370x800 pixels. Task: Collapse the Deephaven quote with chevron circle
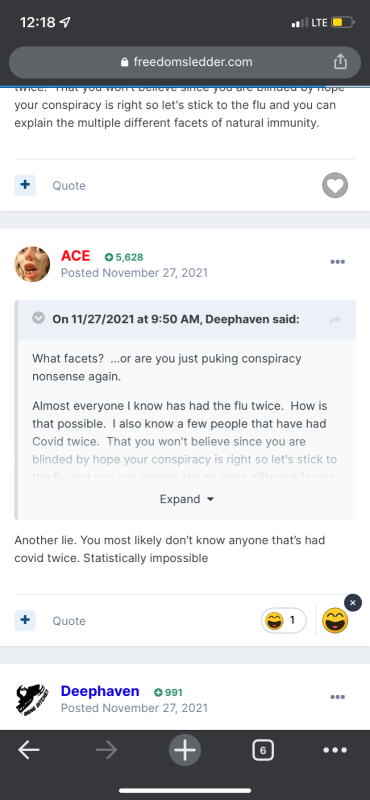[38, 319]
